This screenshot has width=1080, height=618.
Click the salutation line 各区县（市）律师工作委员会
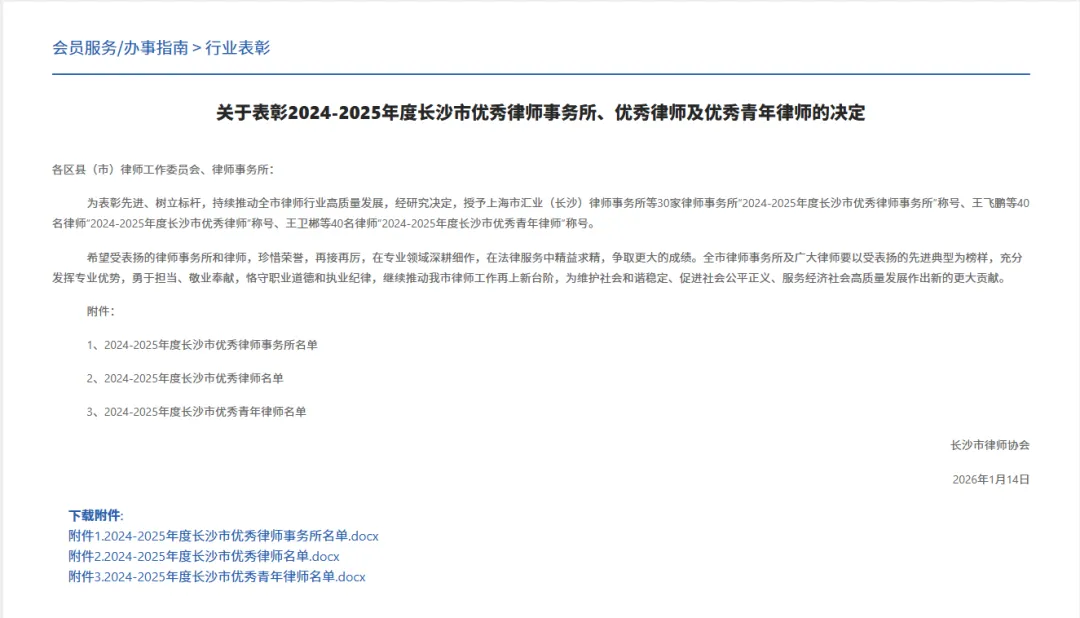[x=163, y=169]
